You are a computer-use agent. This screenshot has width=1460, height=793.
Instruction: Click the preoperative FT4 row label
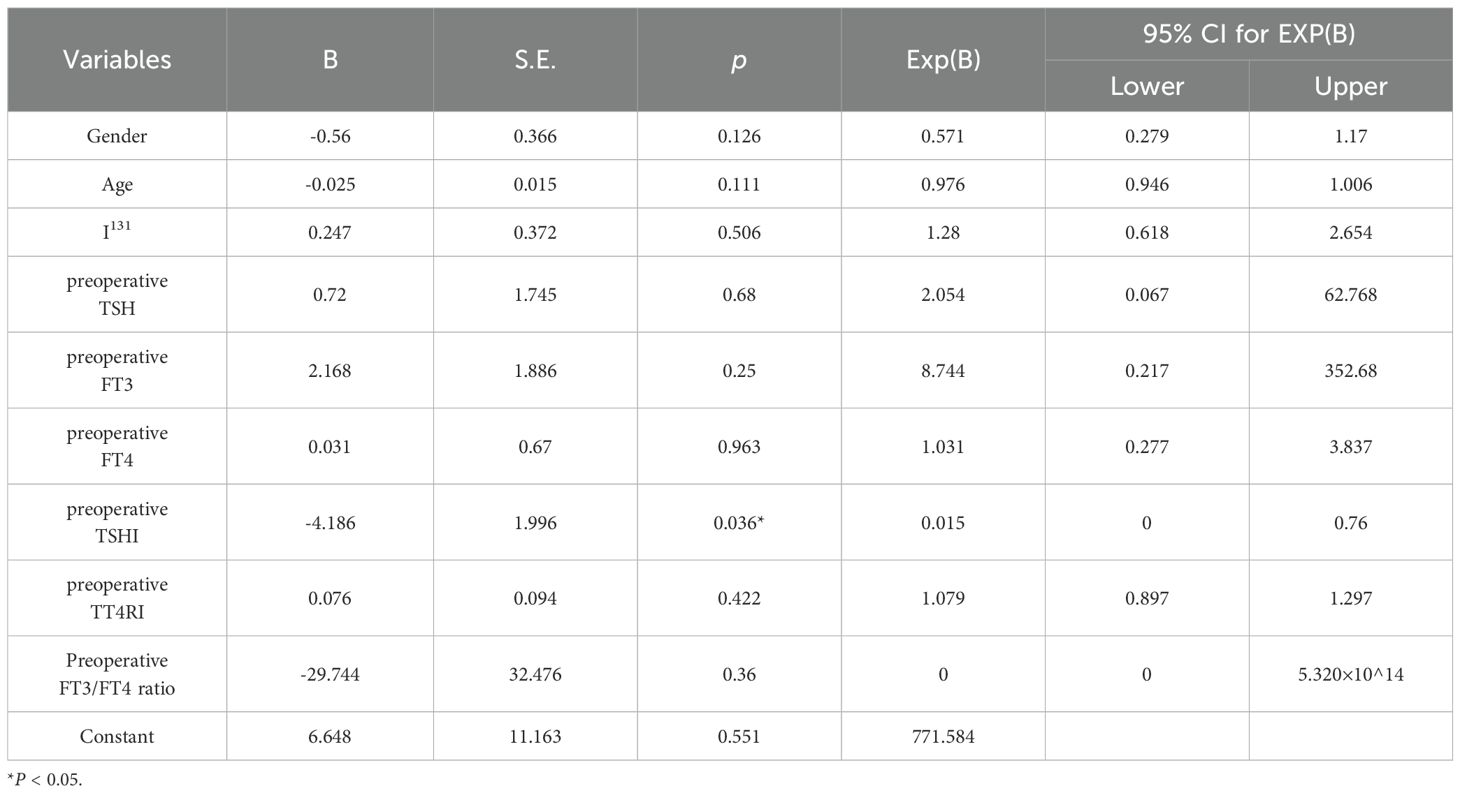pos(117,446)
